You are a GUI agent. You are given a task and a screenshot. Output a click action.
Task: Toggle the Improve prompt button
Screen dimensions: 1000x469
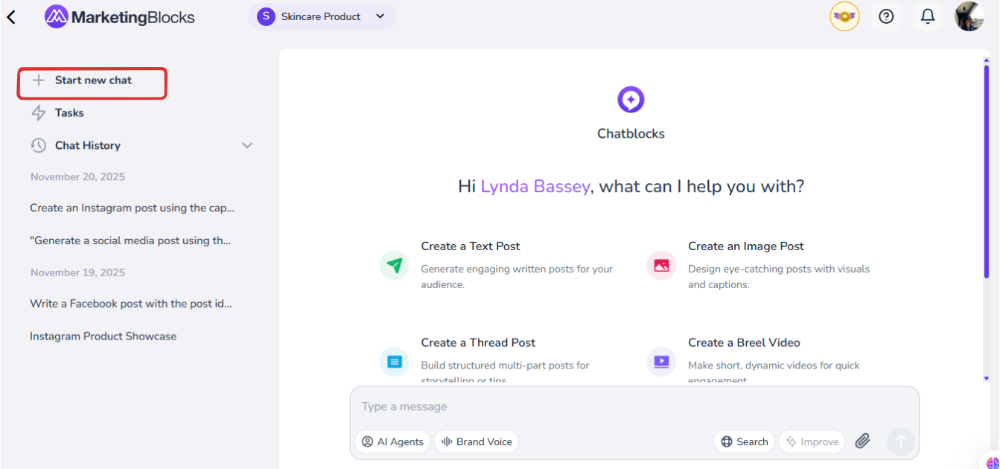[811, 441]
